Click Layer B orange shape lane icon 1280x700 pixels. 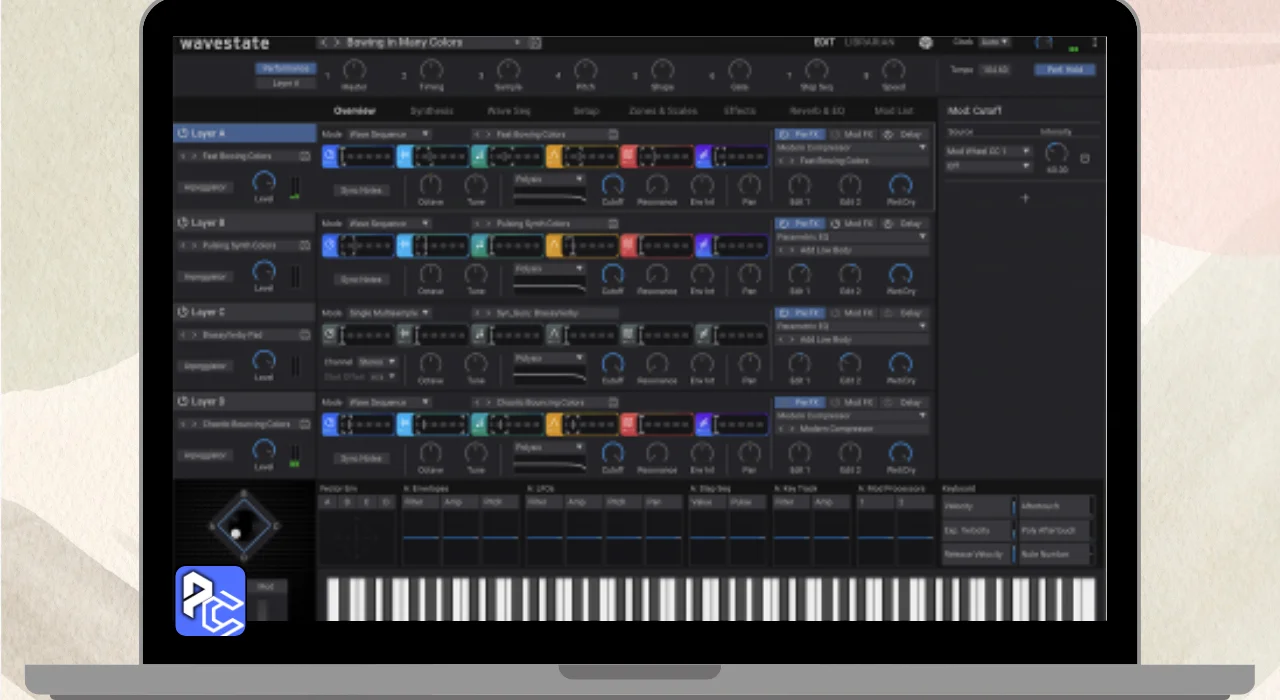pos(555,245)
